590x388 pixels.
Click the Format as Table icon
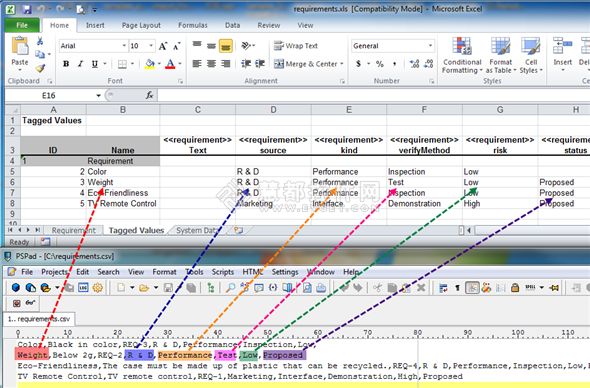(x=500, y=55)
